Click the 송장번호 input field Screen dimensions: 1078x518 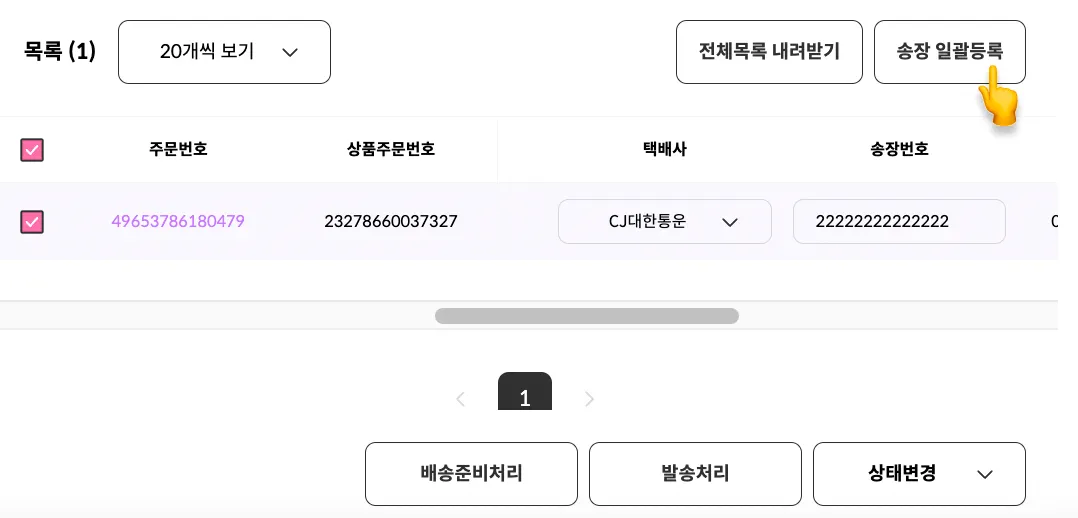coord(899,222)
